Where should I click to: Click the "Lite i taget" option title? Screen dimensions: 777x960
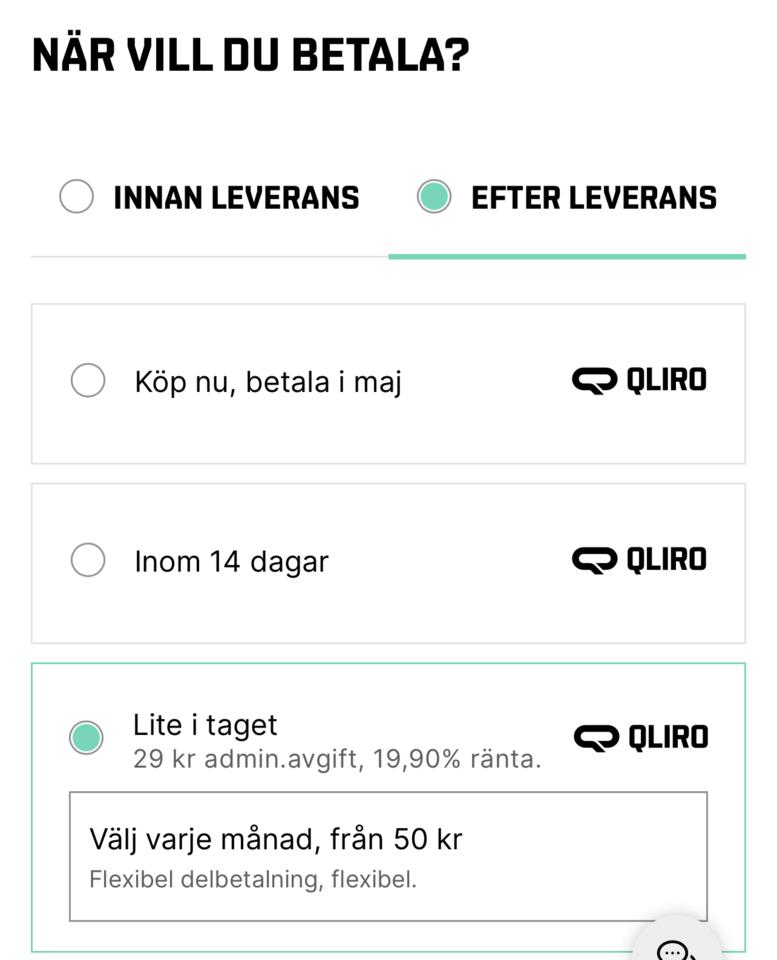205,725
